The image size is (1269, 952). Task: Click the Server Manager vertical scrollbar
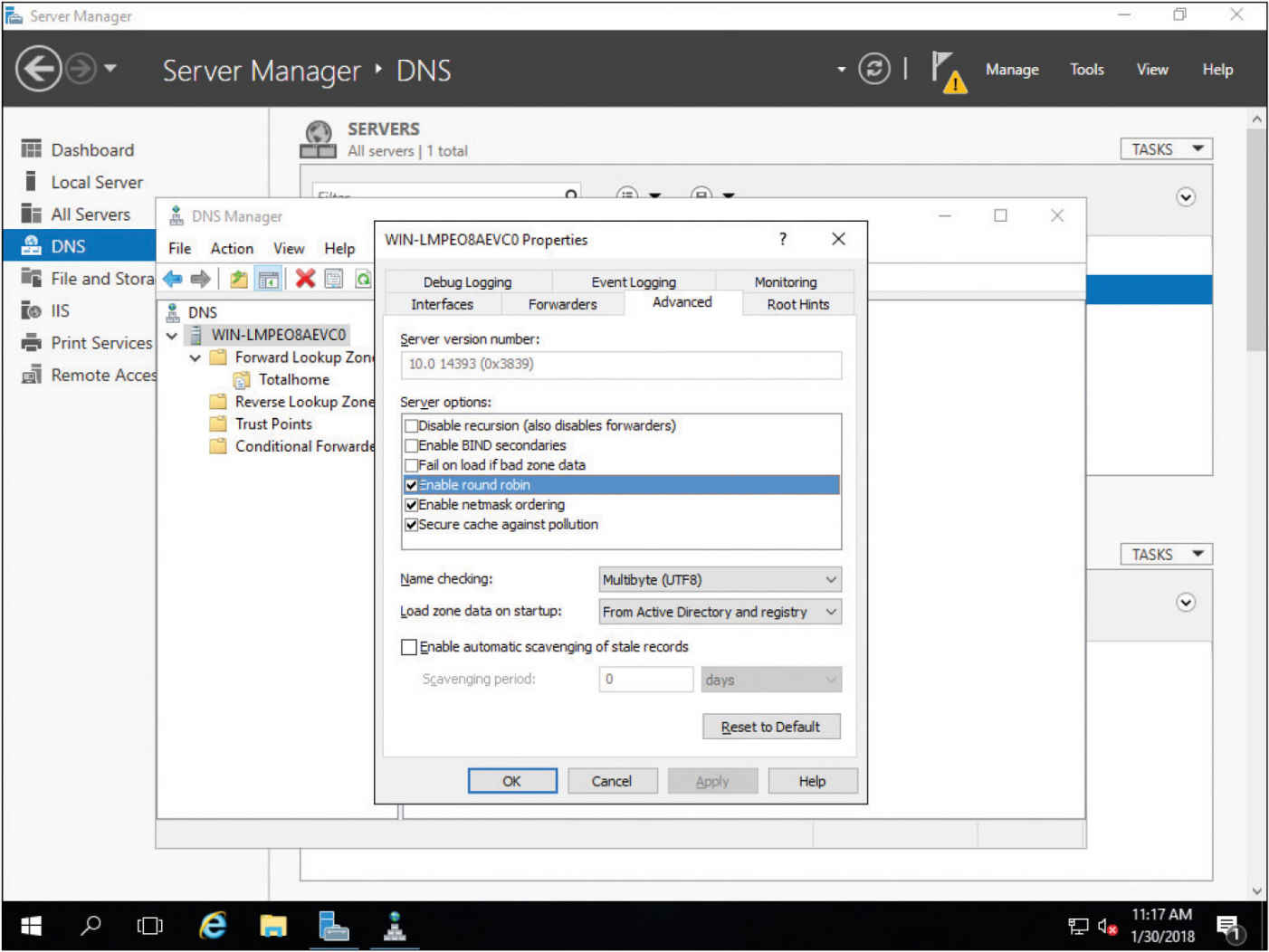pyautogui.click(x=1256, y=240)
